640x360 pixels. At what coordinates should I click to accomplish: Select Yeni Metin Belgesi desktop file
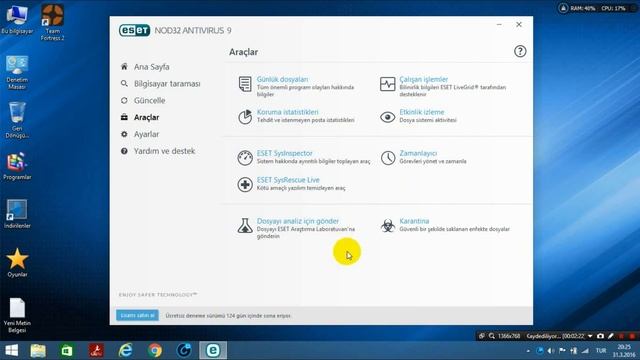17,315
